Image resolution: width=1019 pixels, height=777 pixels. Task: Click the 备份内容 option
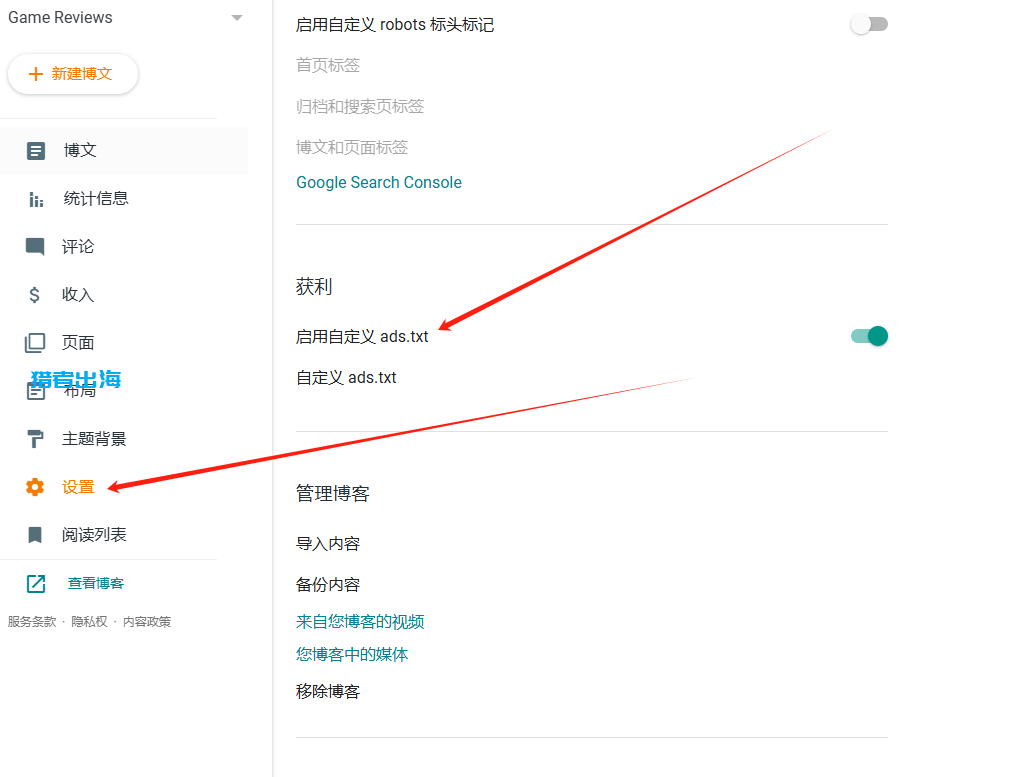pos(328,585)
